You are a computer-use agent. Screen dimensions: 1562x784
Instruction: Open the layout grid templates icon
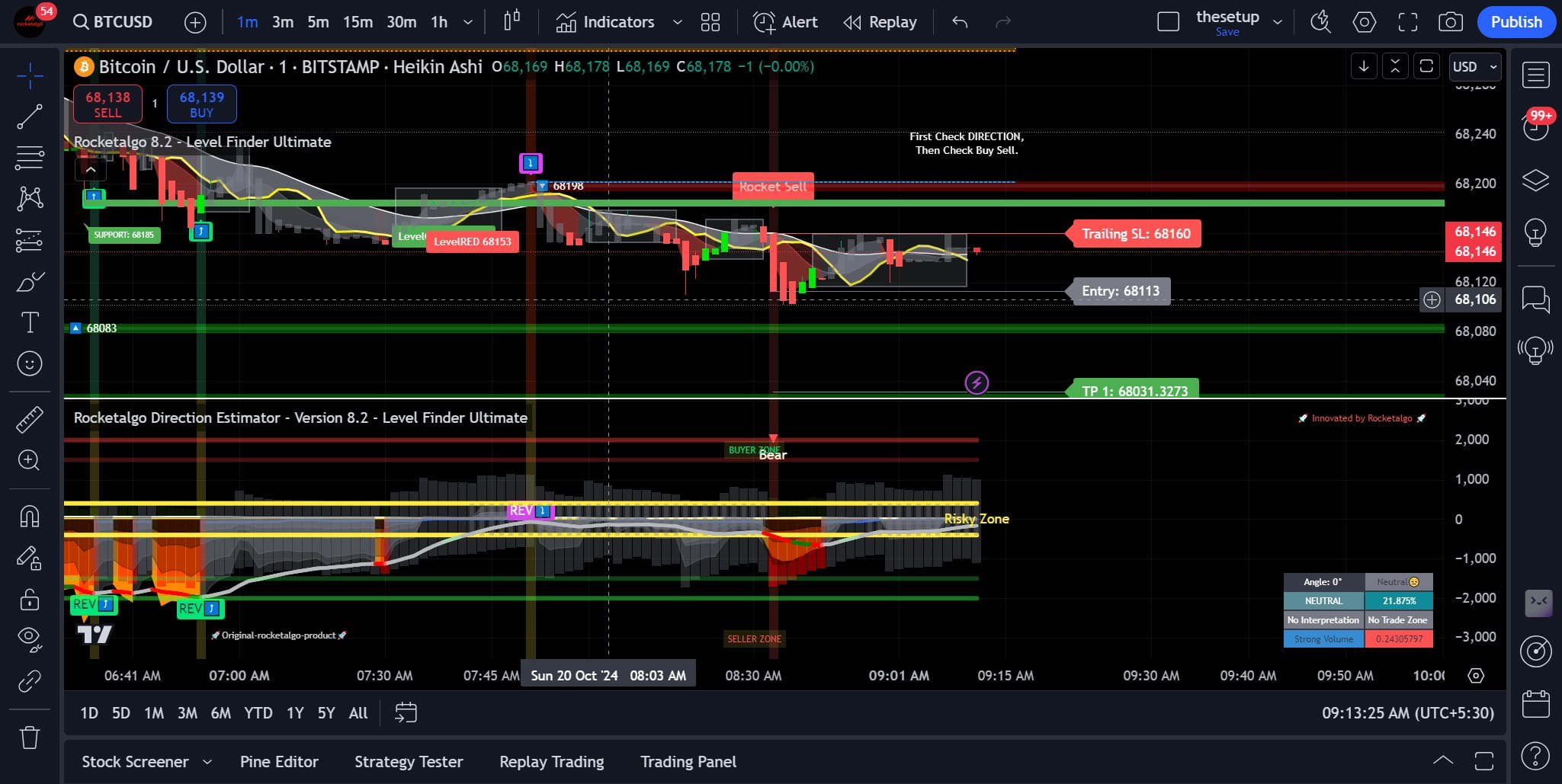click(x=710, y=22)
